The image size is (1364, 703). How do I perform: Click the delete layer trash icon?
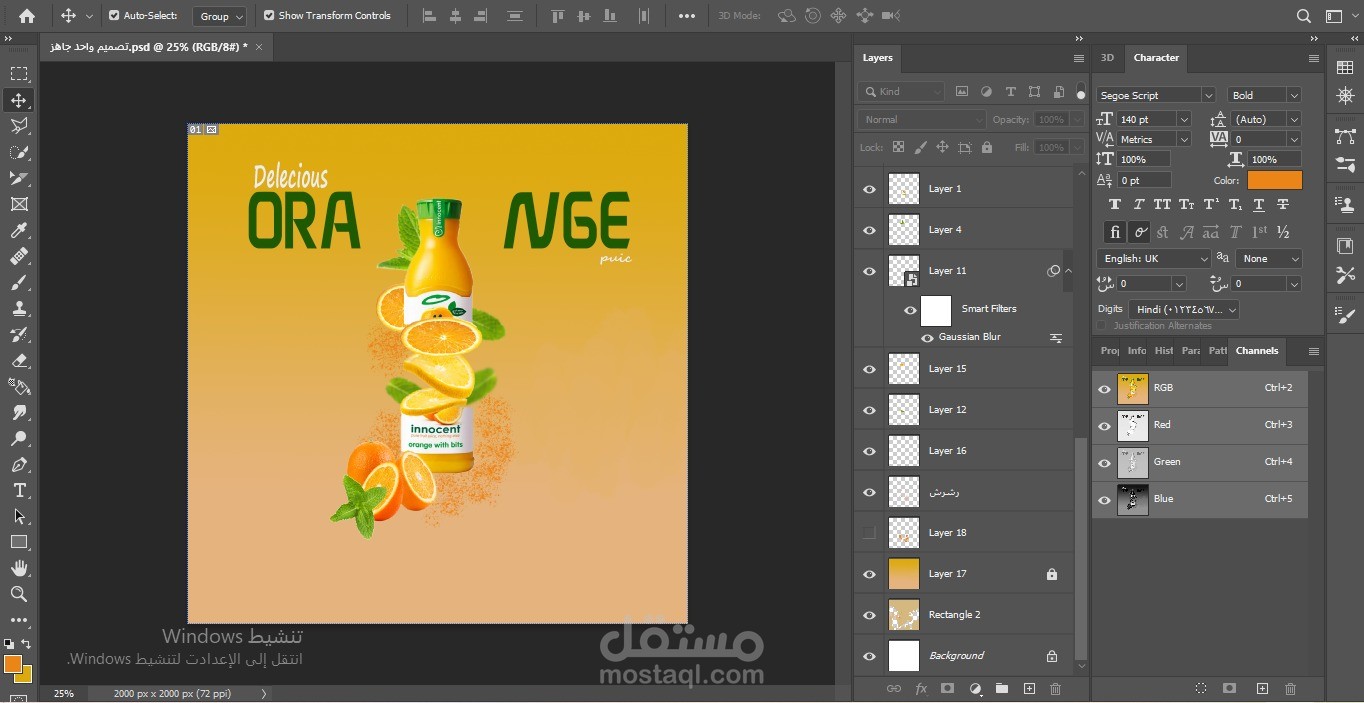point(1055,688)
